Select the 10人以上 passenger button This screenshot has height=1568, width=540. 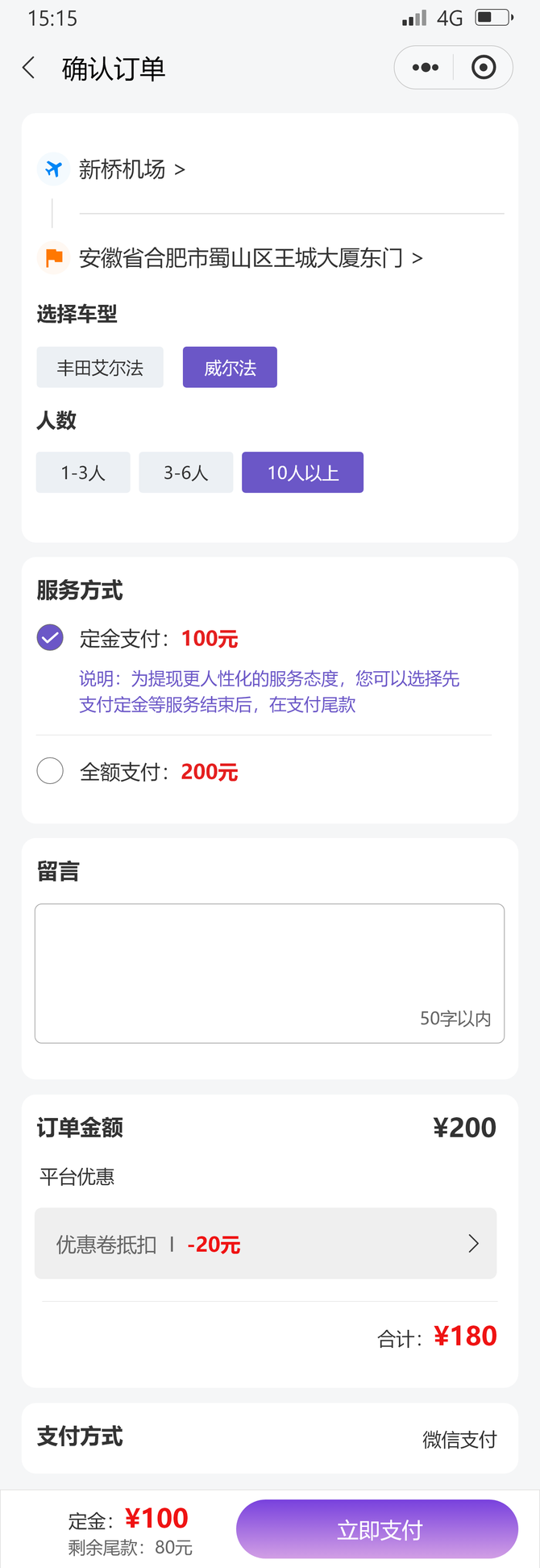tap(302, 473)
